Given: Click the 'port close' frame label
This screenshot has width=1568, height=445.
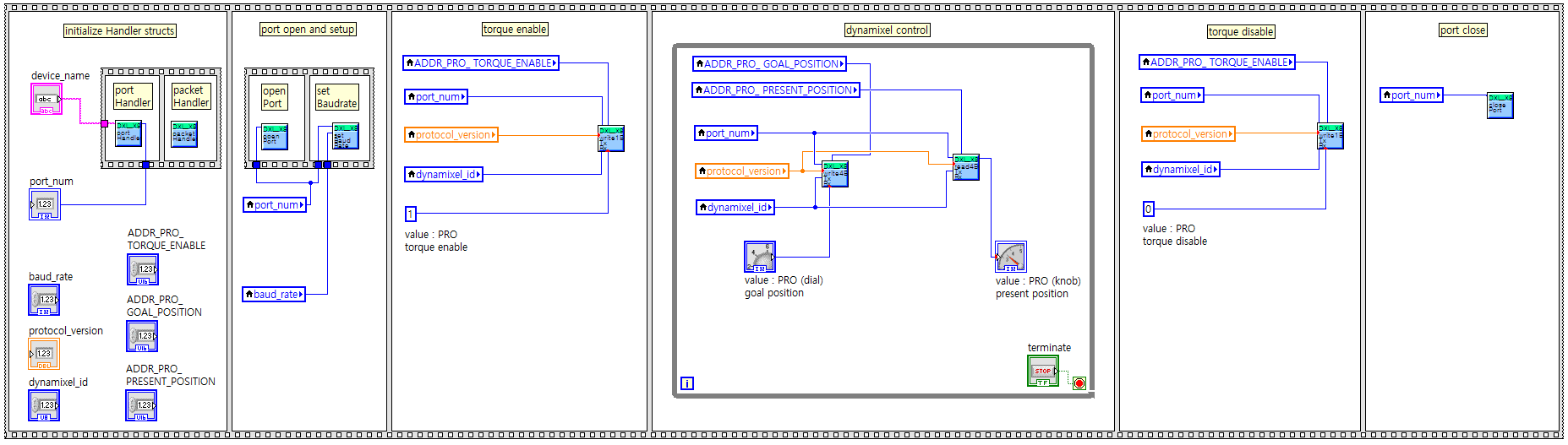Looking at the screenshot, I should pyautogui.click(x=1463, y=30).
